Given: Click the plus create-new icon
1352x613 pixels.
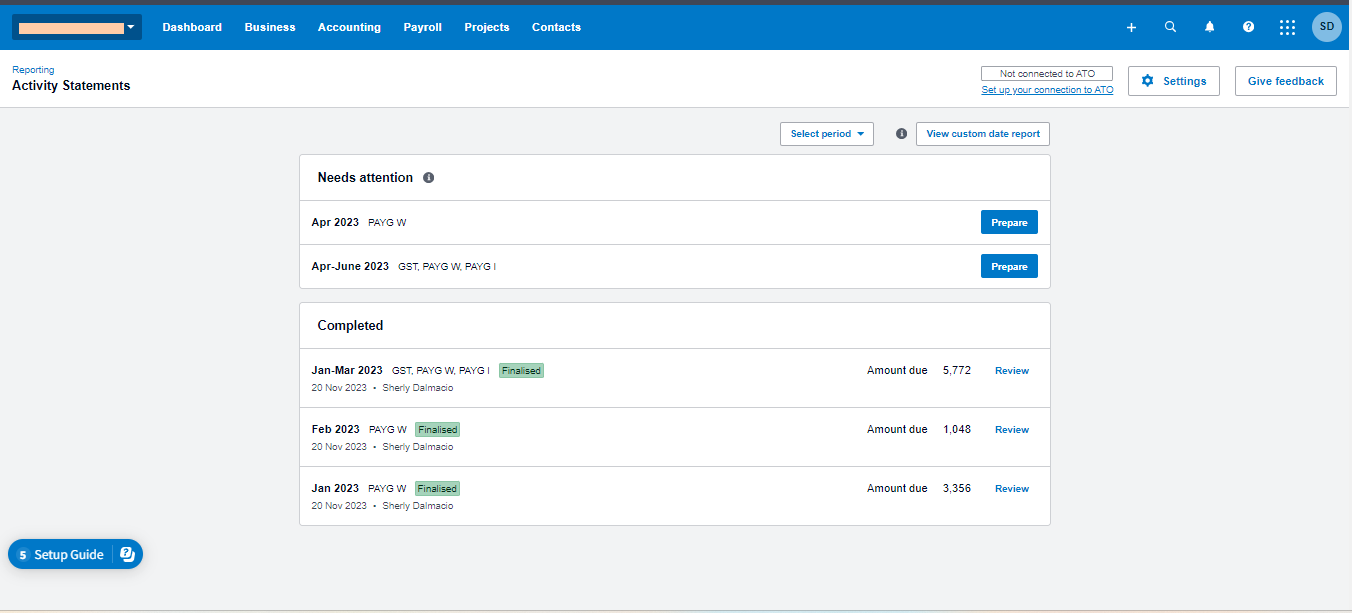Looking at the screenshot, I should [x=1131, y=27].
